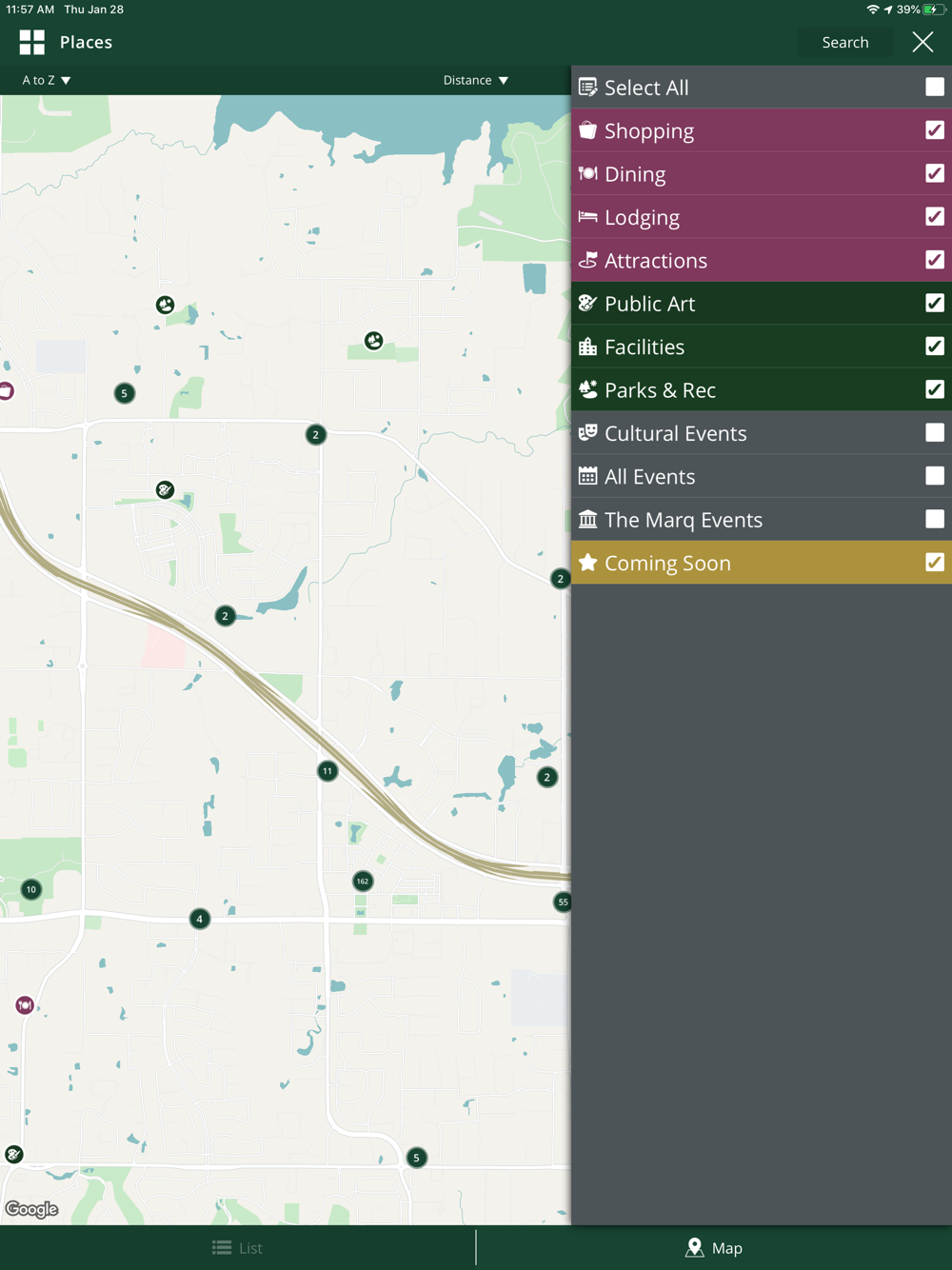Switch to the Map tab
This screenshot has width=952, height=1270.
click(714, 1248)
